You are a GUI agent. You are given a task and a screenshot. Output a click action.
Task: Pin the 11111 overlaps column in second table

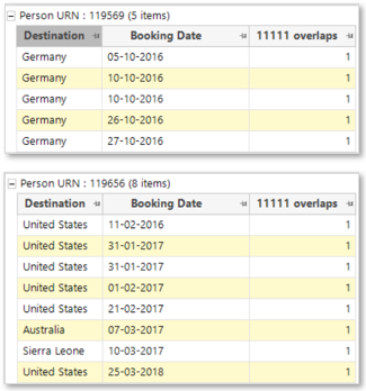(x=350, y=204)
